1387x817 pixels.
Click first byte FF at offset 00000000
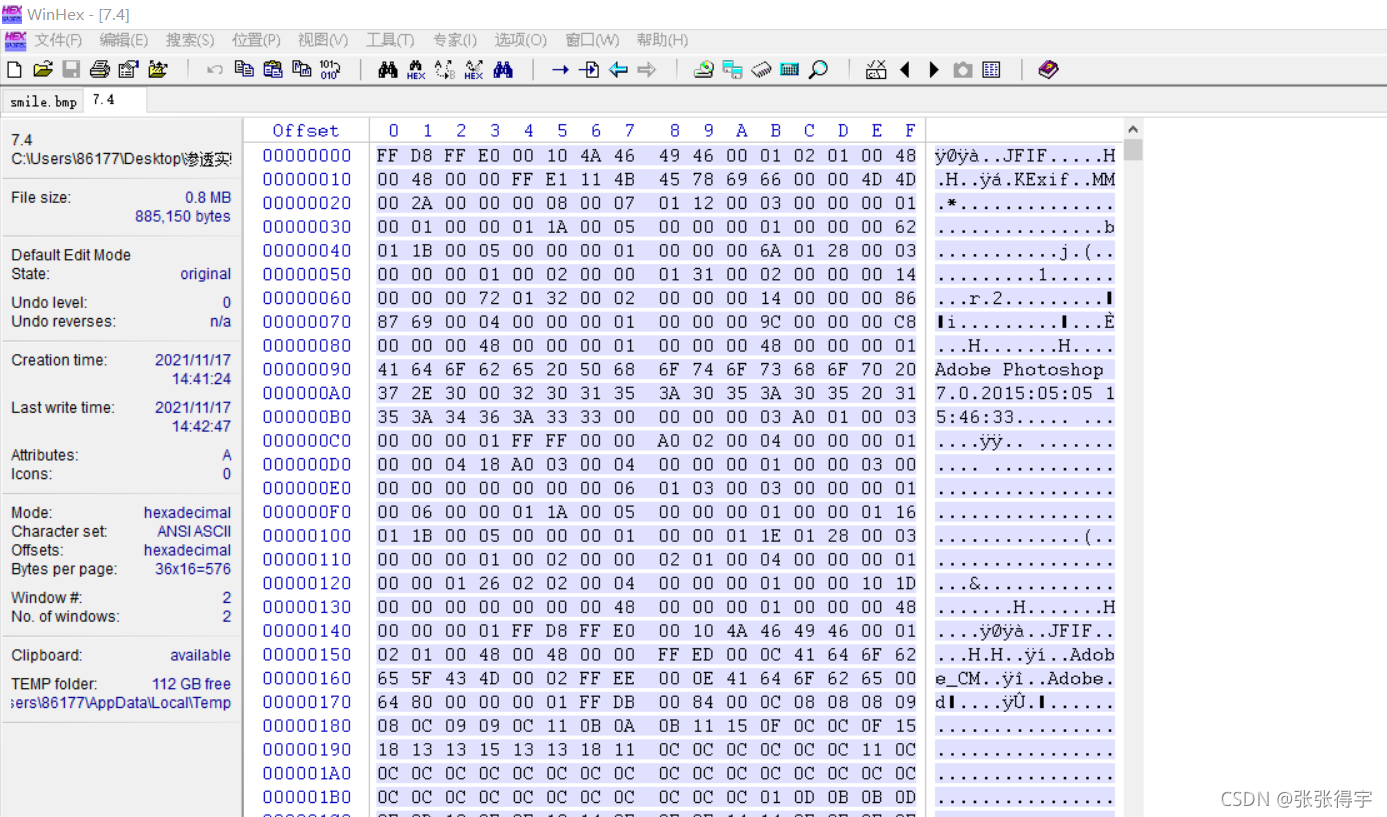387,155
